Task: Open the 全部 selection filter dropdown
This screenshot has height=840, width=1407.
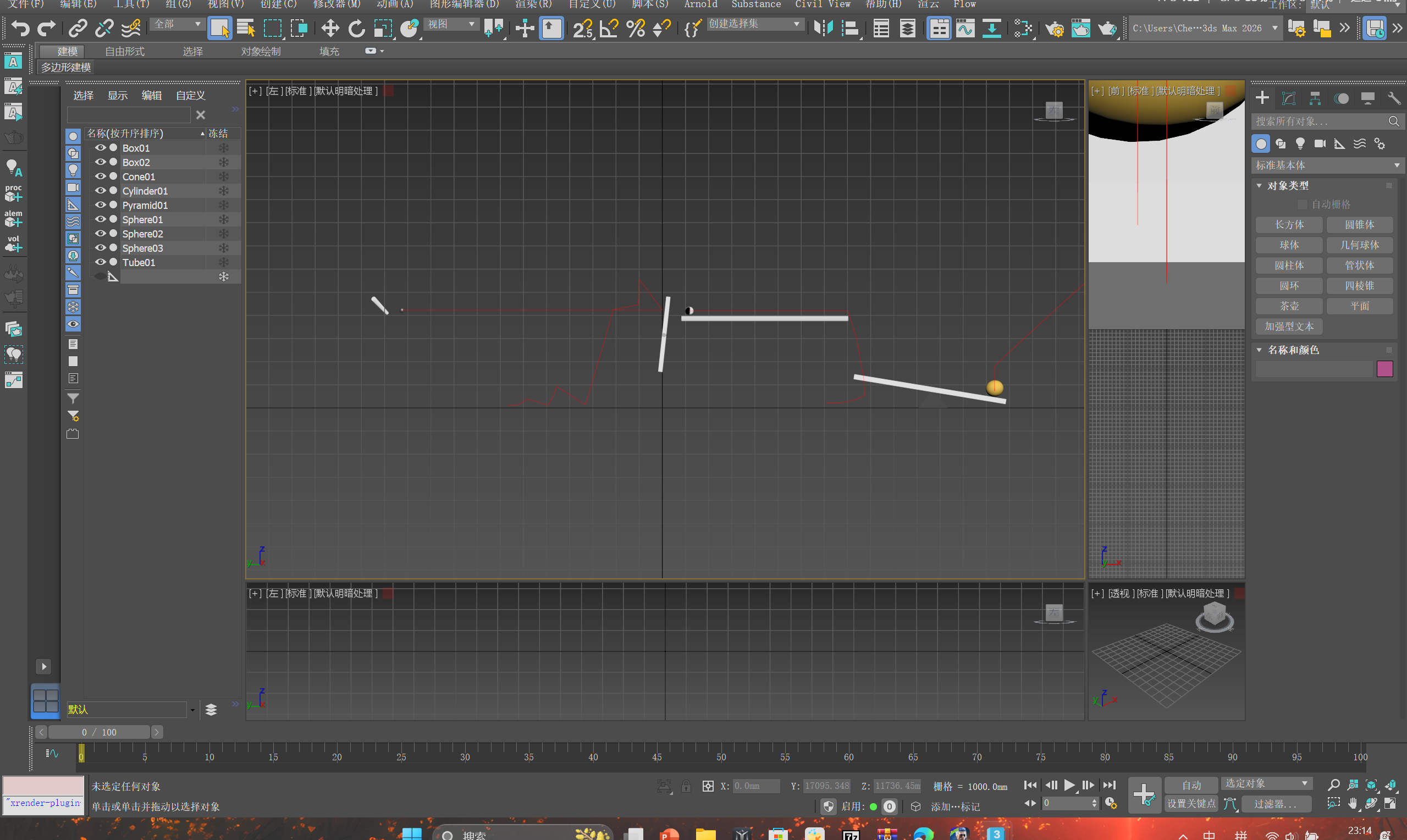Action: tap(176, 24)
